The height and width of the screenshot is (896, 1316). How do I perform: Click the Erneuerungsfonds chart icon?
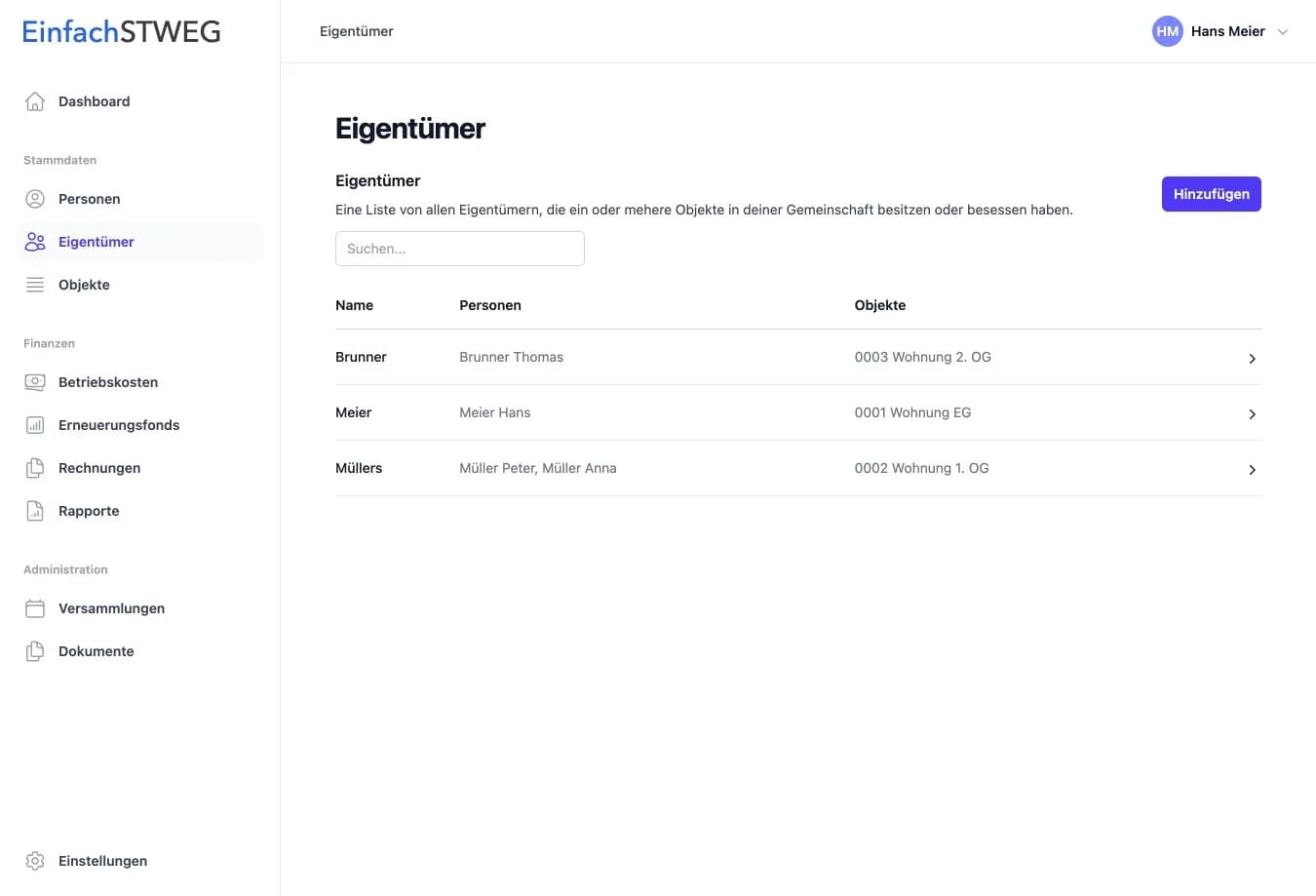point(35,425)
